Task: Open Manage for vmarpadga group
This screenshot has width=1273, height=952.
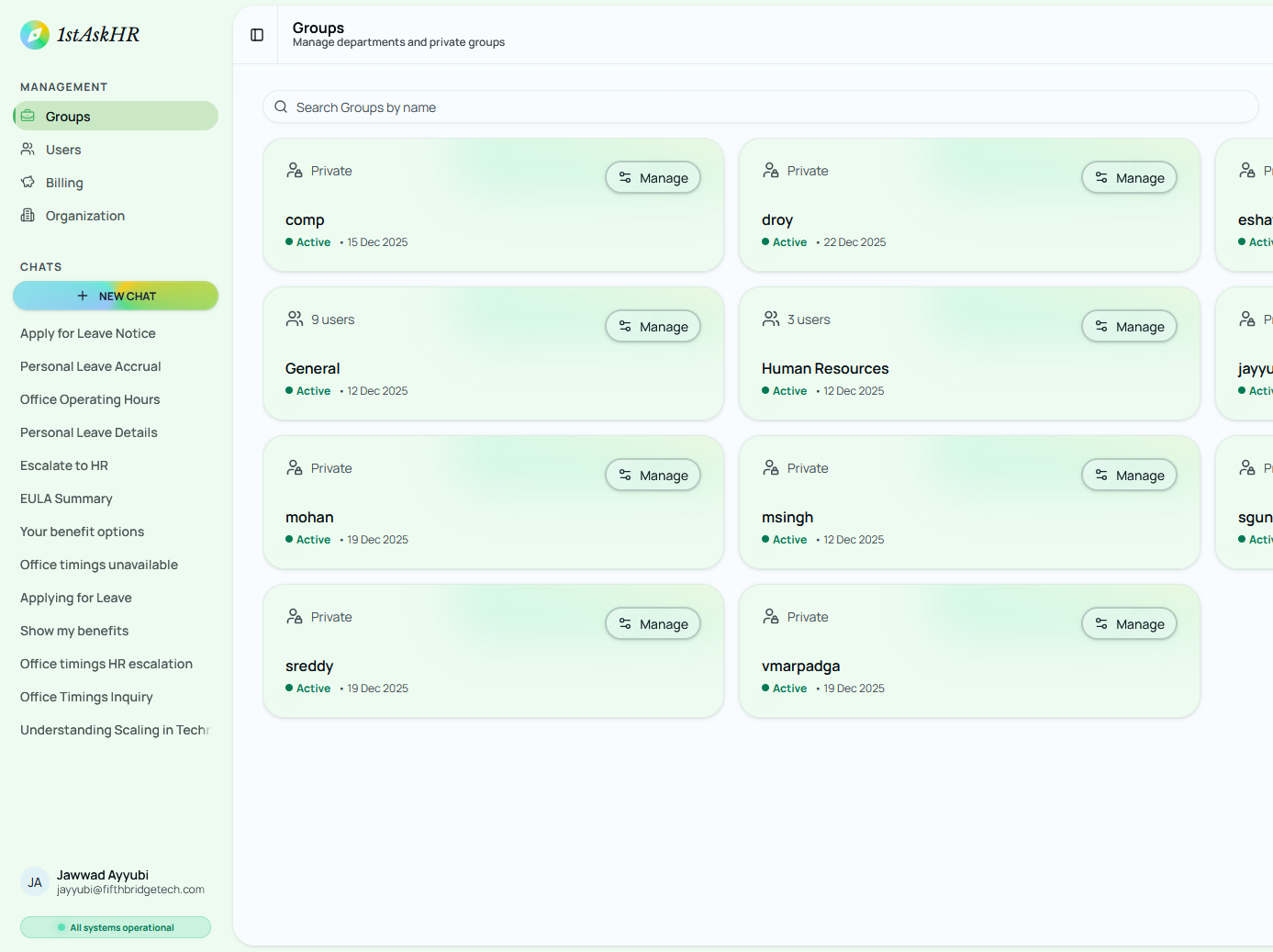Action: (1129, 624)
